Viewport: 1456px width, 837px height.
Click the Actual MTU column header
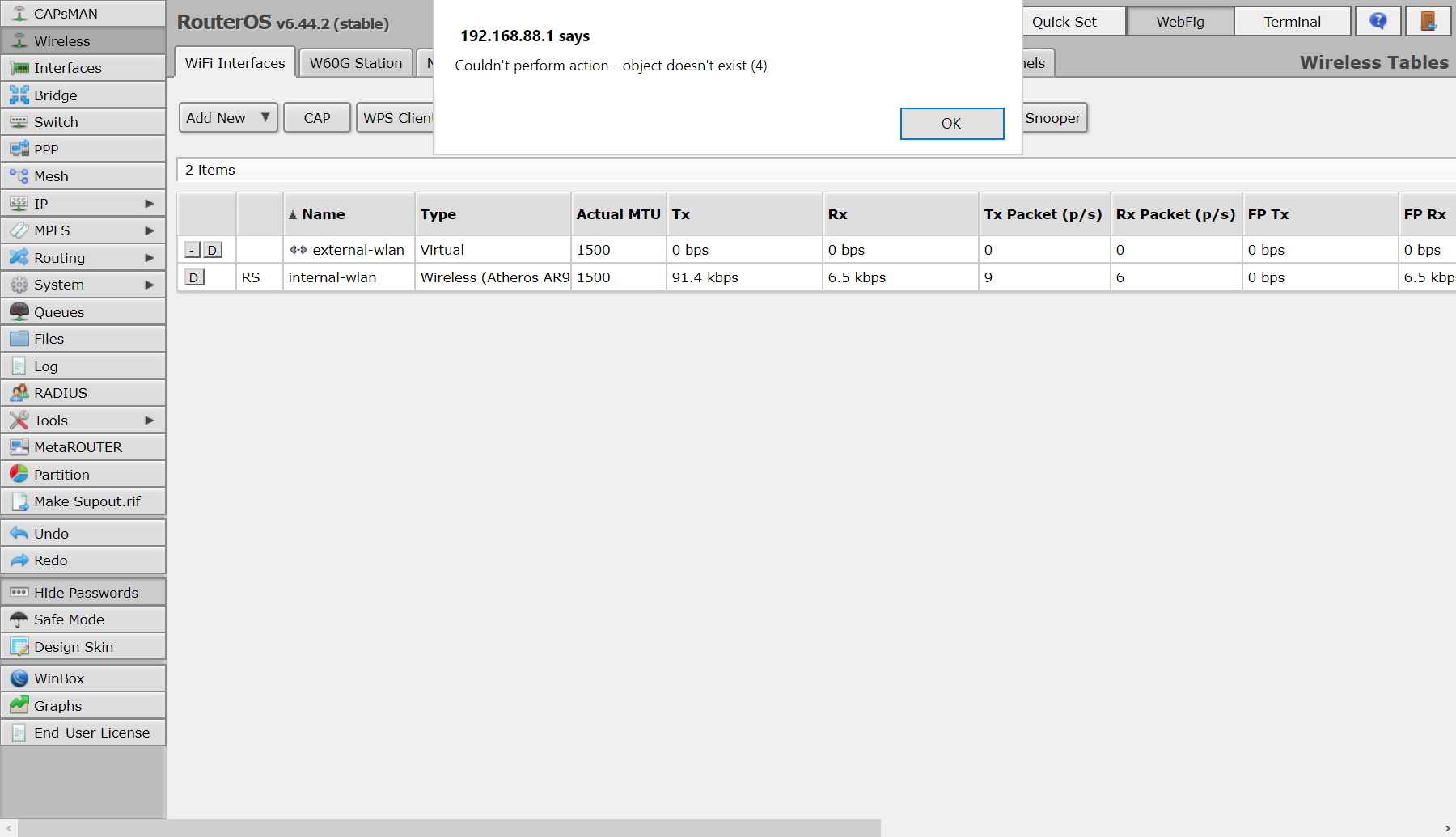point(619,214)
